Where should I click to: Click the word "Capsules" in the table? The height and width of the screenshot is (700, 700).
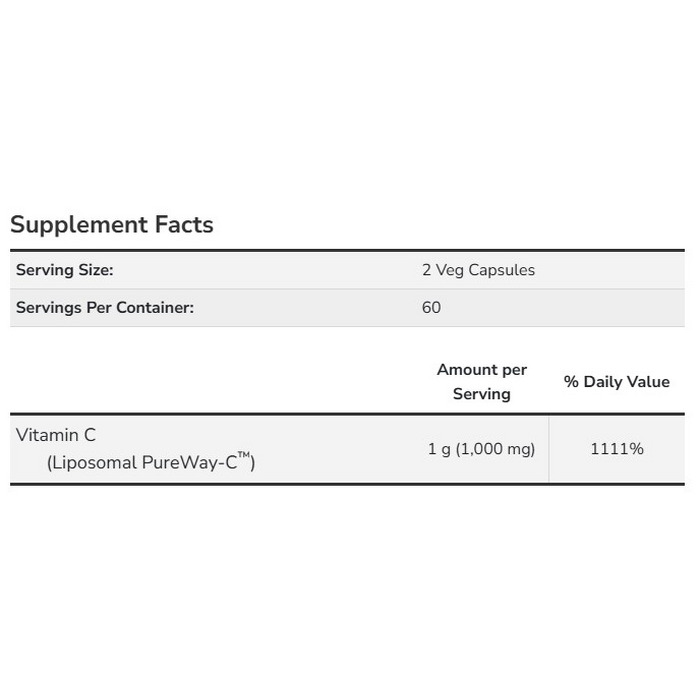(503, 270)
